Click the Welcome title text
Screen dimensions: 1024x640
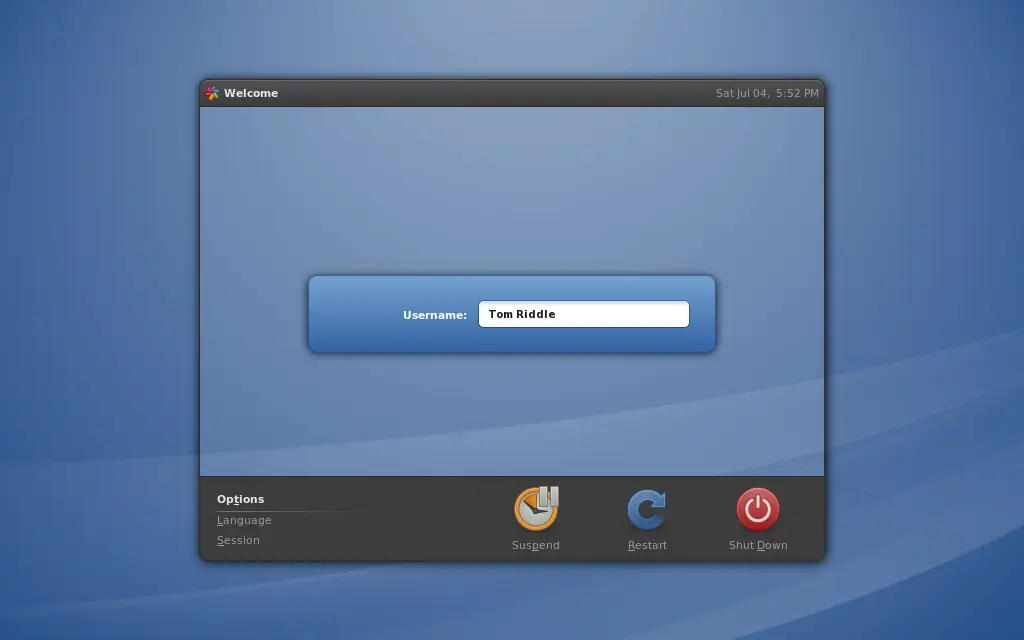(251, 93)
